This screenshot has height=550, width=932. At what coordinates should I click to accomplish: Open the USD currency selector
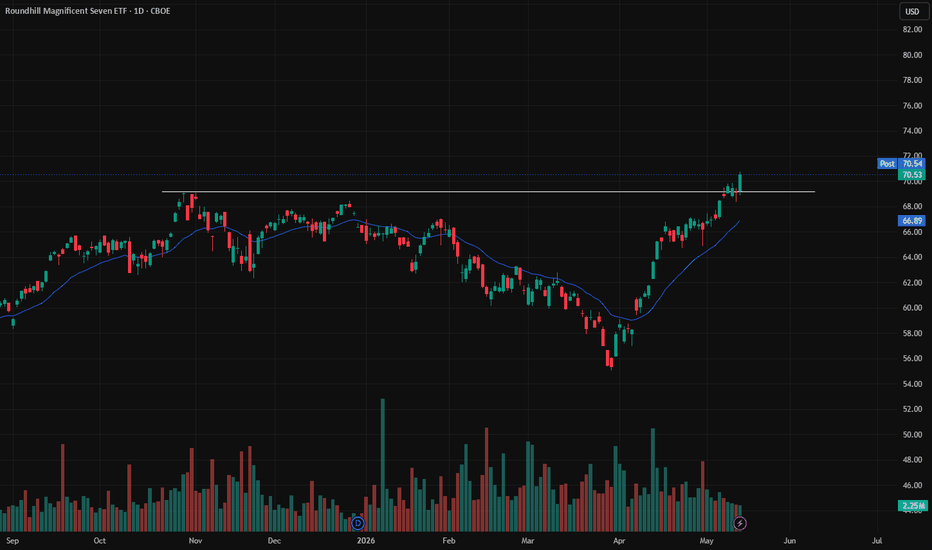pos(912,11)
